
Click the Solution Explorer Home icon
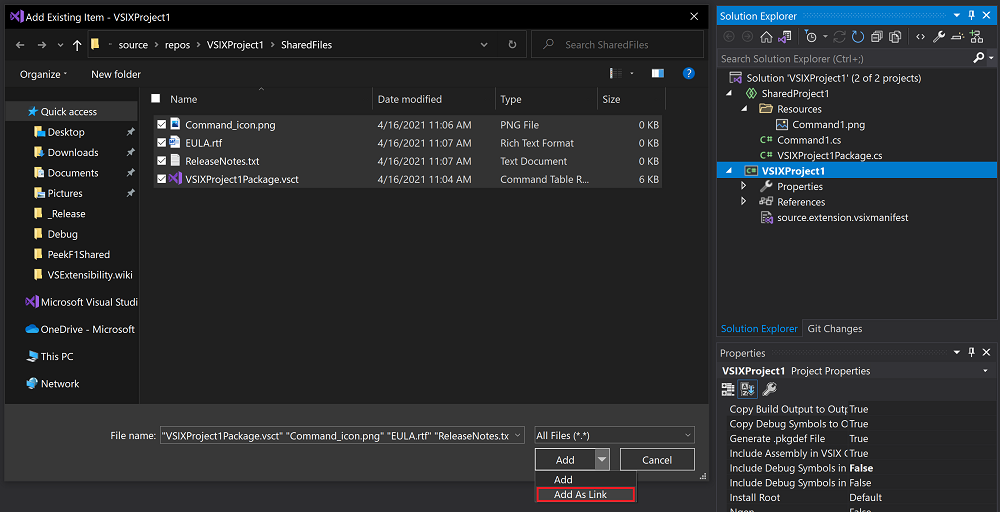766,37
